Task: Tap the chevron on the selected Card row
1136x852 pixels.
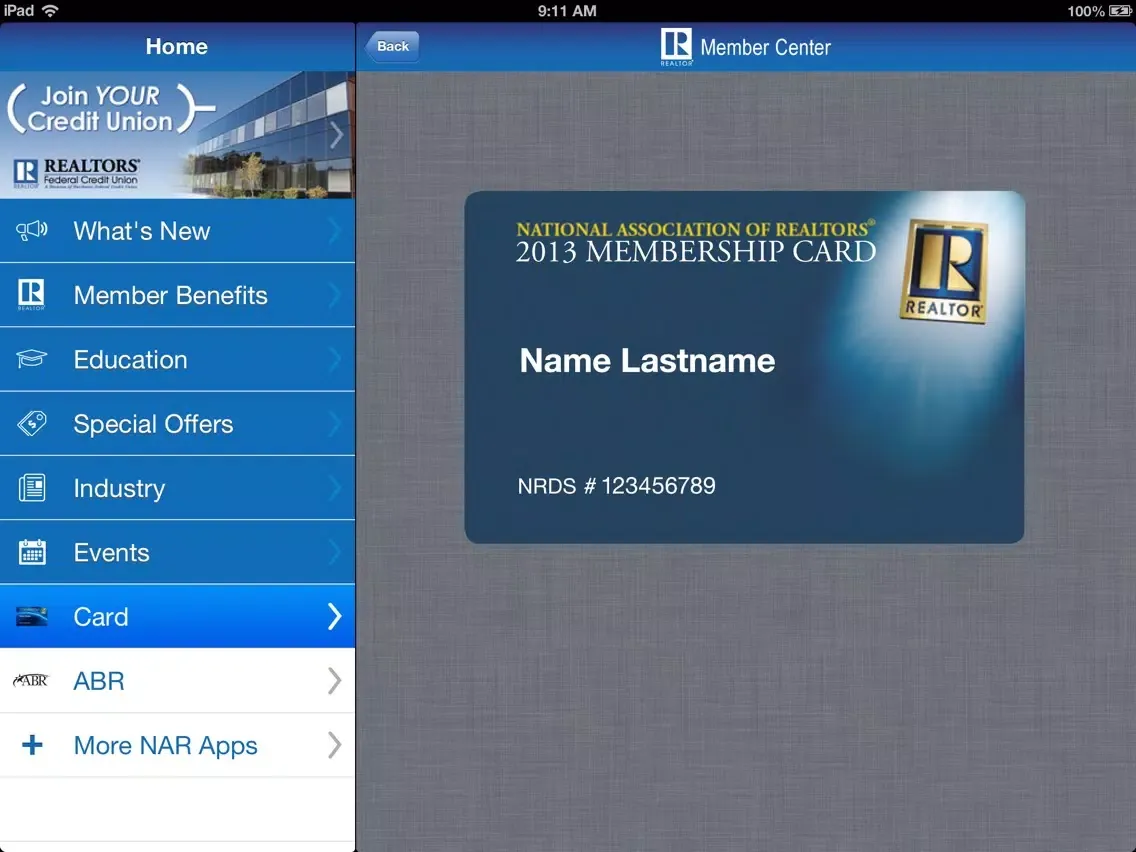Action: (x=334, y=617)
